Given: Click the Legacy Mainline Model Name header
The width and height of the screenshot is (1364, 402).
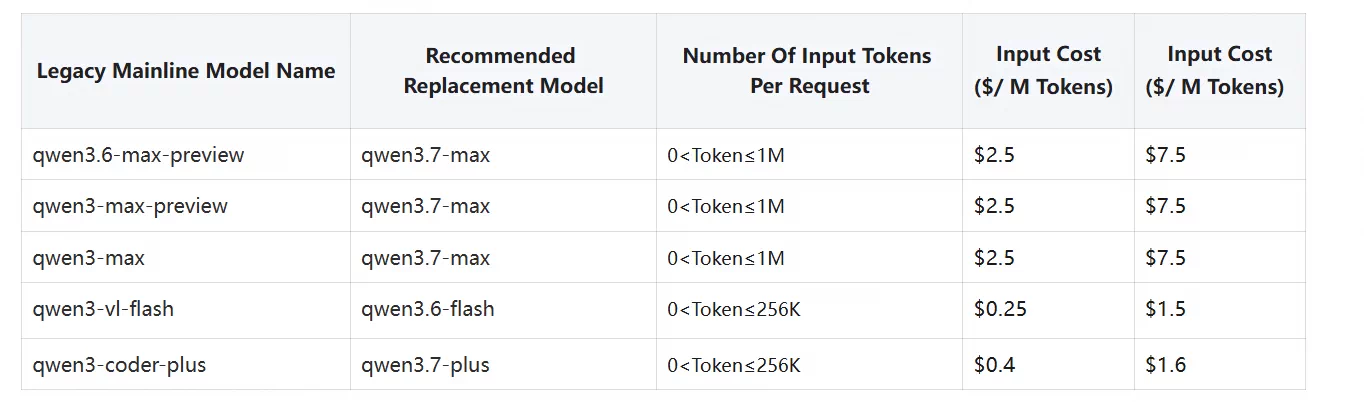Looking at the screenshot, I should point(186,71).
